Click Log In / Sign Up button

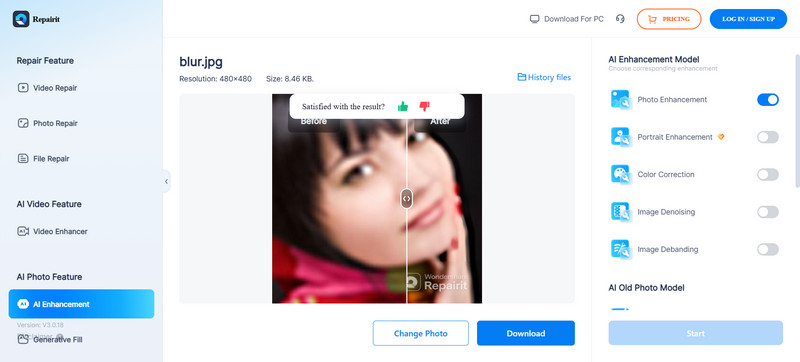748,19
